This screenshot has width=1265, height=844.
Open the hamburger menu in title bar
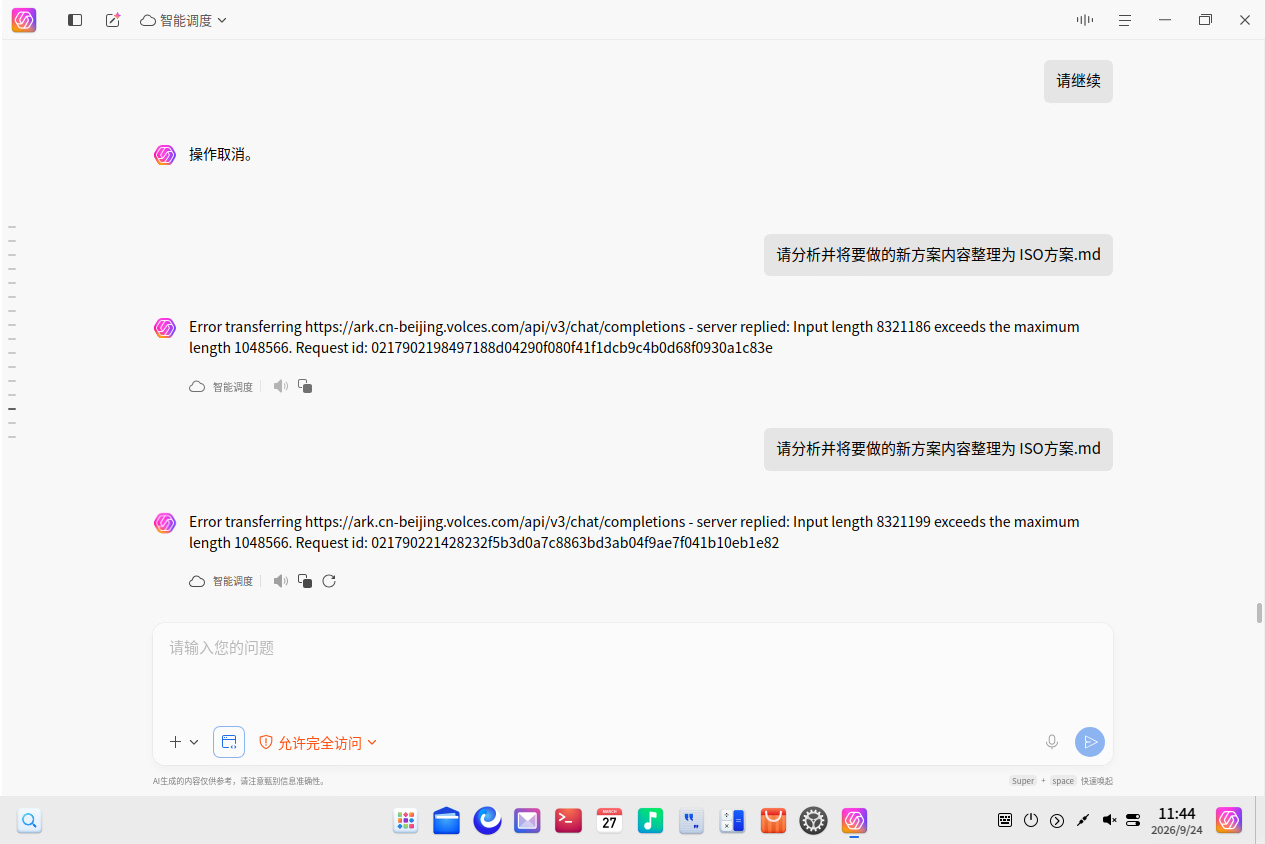click(1125, 20)
